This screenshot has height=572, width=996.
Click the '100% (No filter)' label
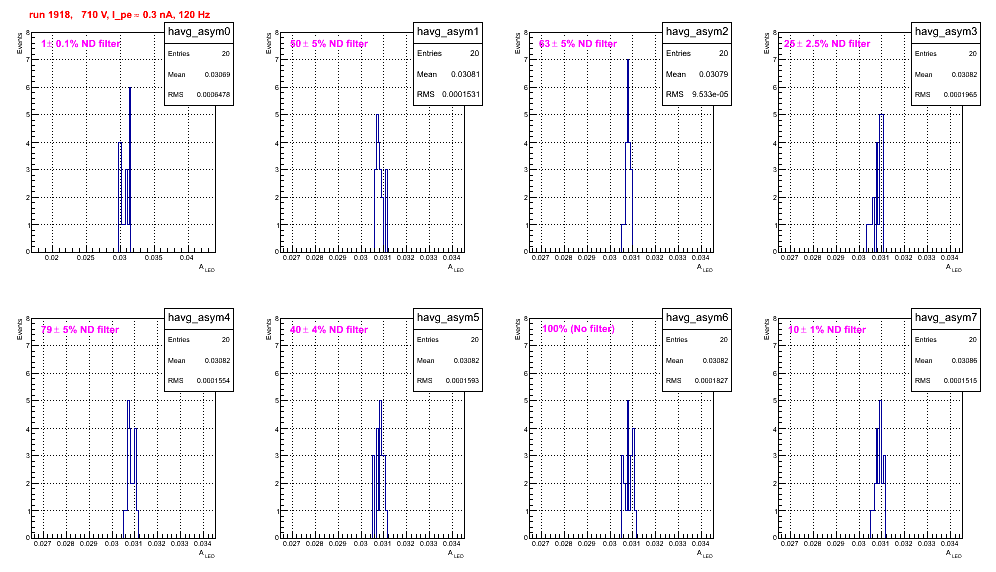pos(578,329)
